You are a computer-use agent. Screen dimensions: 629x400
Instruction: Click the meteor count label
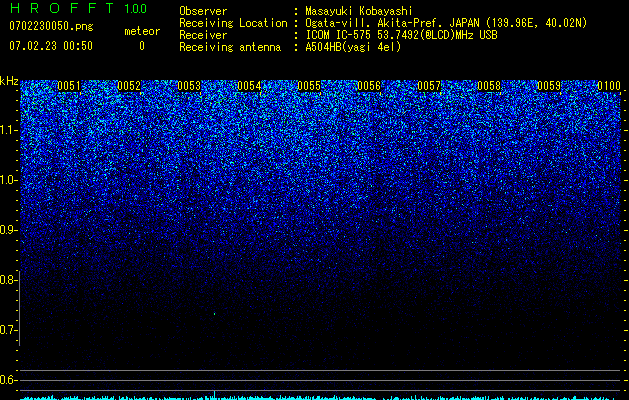[142, 31]
